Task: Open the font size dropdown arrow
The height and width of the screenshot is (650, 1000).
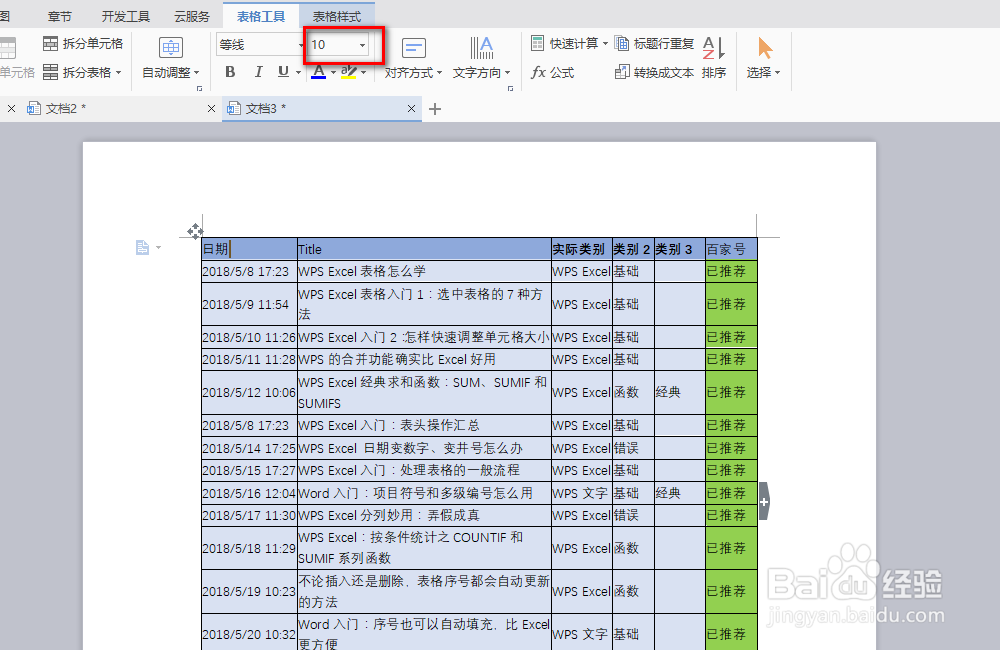Action: click(x=362, y=45)
